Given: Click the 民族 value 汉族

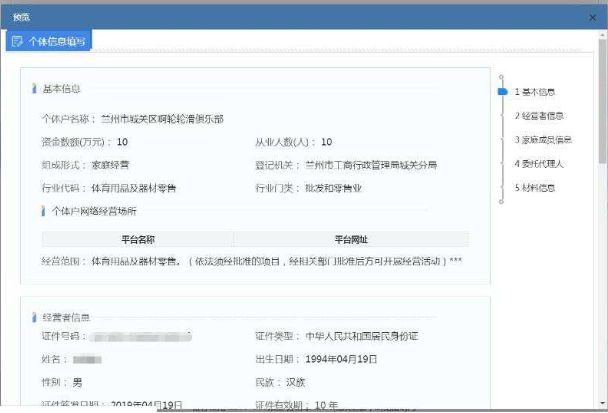Looking at the screenshot, I should pos(295,382).
